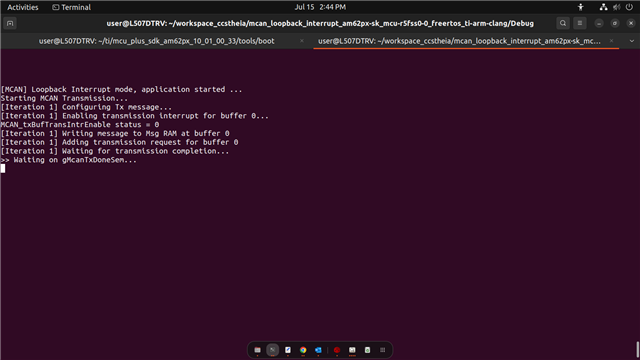Image resolution: width=640 pixels, height=360 pixels.
Task: Click 'Adding transmission request for buffer 0' line
Action: pyautogui.click(x=120, y=142)
